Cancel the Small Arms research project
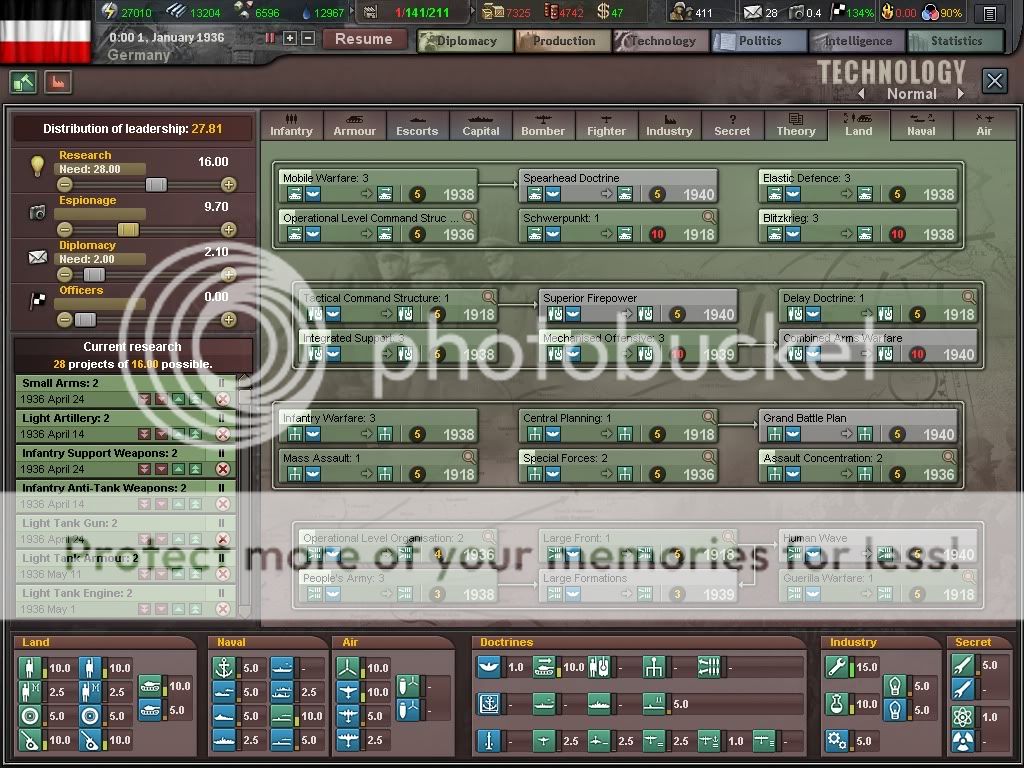The image size is (1024, 768). (223, 399)
